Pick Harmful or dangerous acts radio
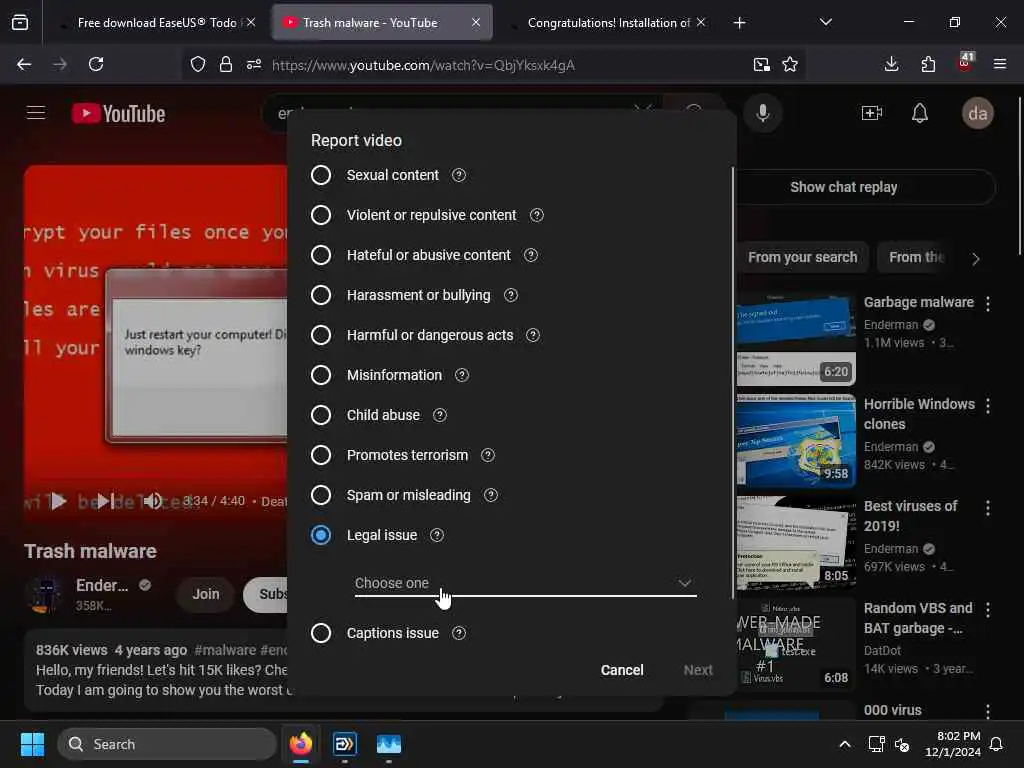1024x768 pixels. [x=321, y=335]
